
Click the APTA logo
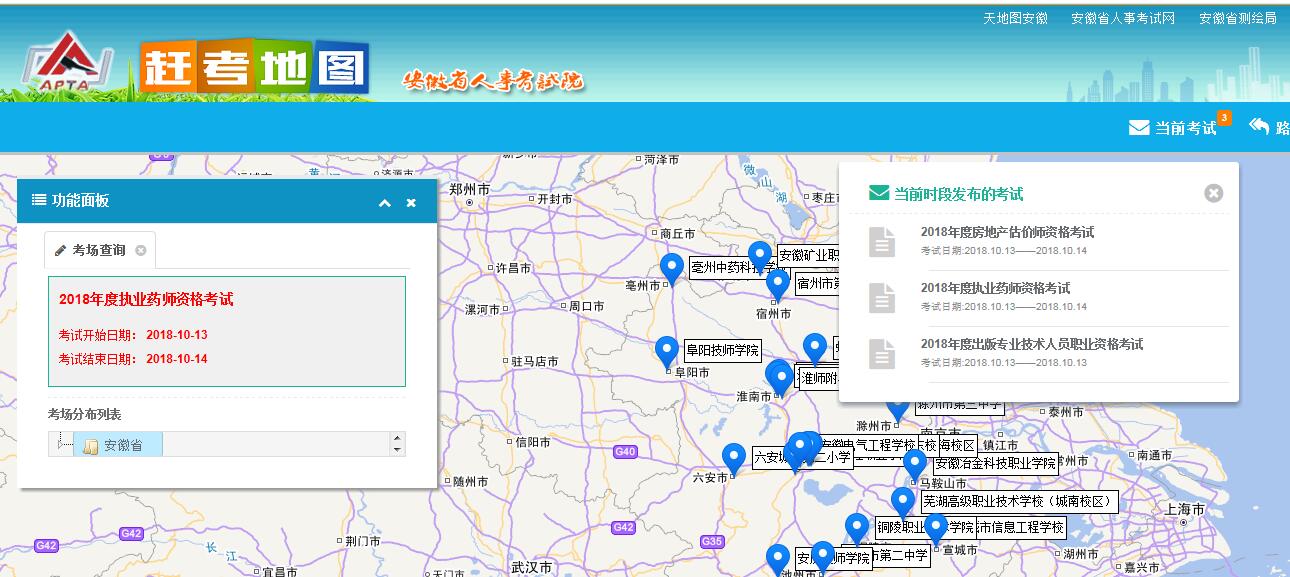coord(68,64)
